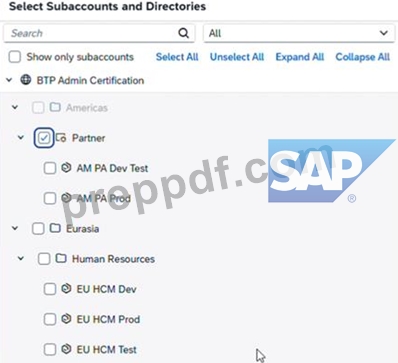Viewport: 398px width, 363px height.
Task: Click the EU HCM Test subaccount icon
Action: [66, 349]
